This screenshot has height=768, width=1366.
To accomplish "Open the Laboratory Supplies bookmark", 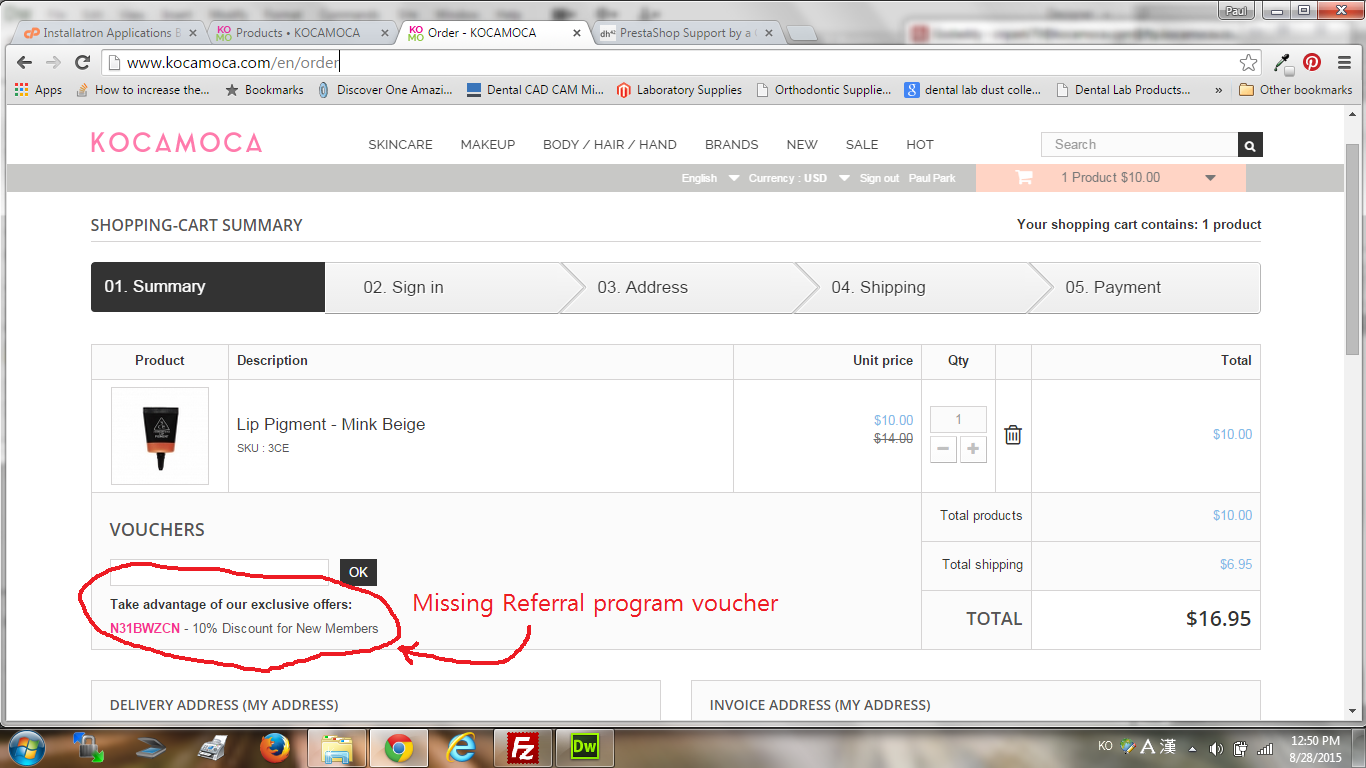I will click(680, 90).
